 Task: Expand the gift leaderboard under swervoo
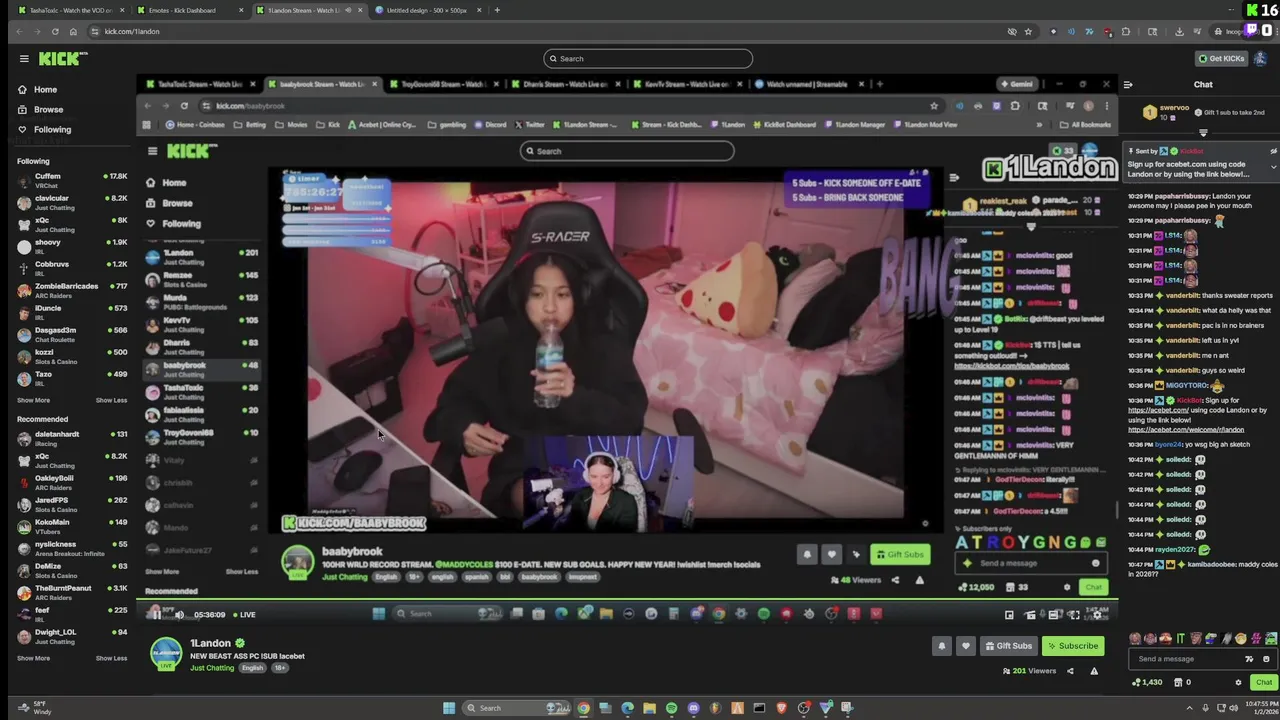pyautogui.click(x=1203, y=132)
